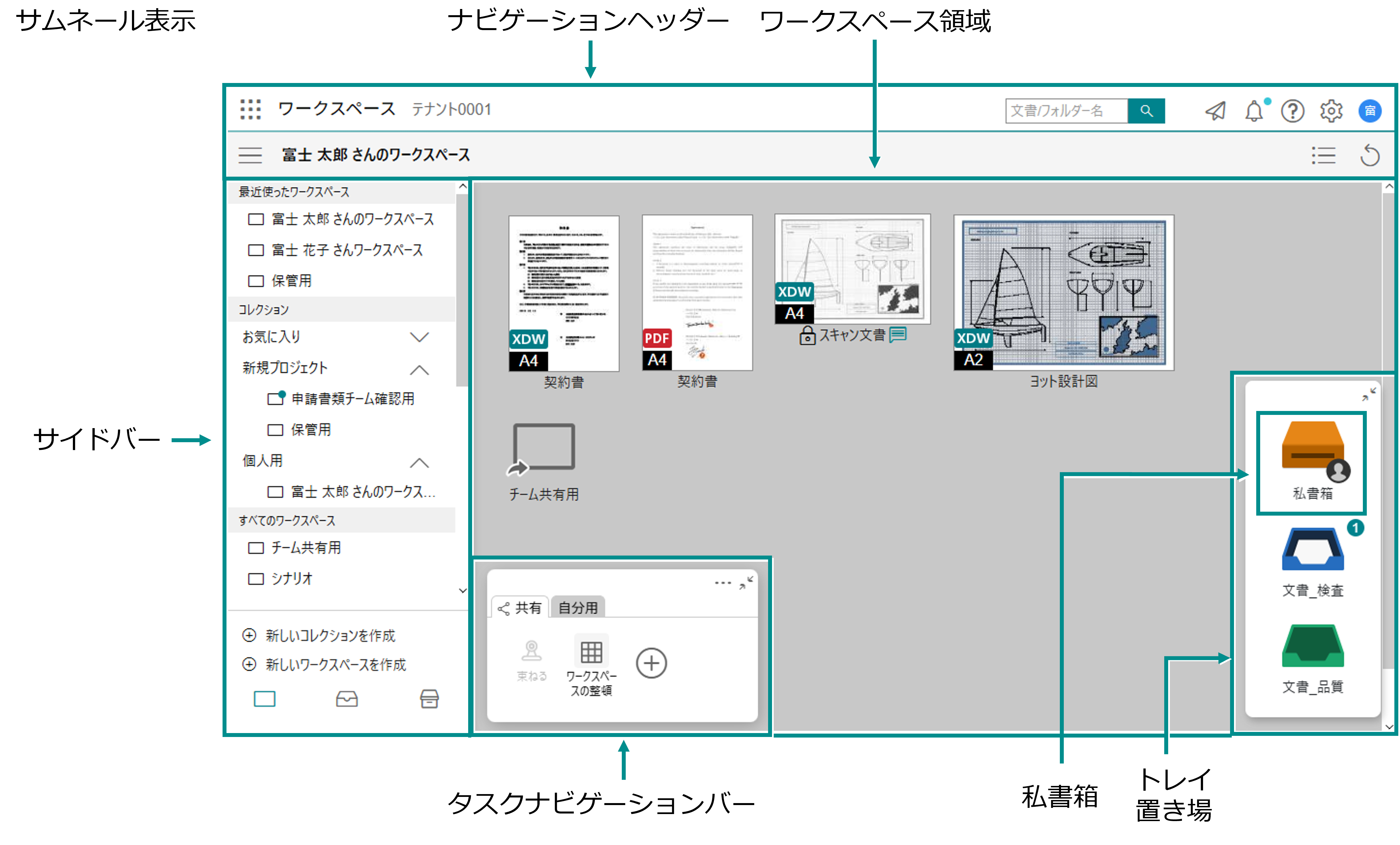Click the search magnifier button

[1146, 111]
